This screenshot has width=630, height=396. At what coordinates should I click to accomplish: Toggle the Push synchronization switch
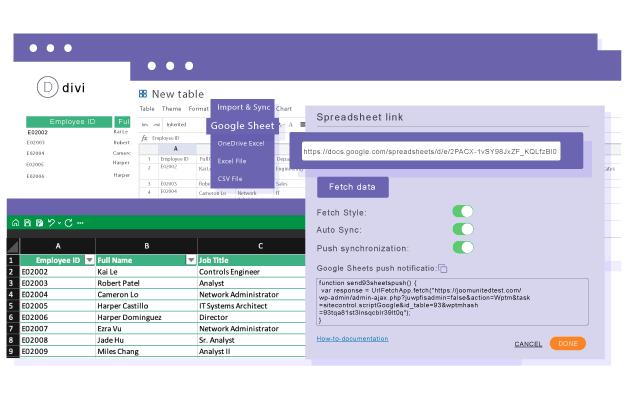click(x=463, y=247)
